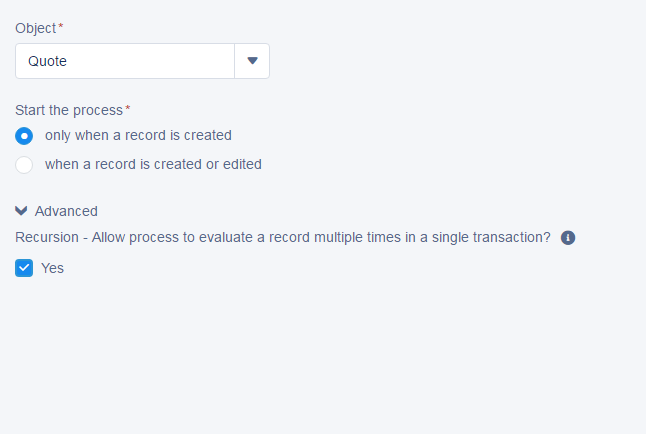Image resolution: width=646 pixels, height=434 pixels.
Task: Click the "Advanced" section header text
Action: pos(66,211)
